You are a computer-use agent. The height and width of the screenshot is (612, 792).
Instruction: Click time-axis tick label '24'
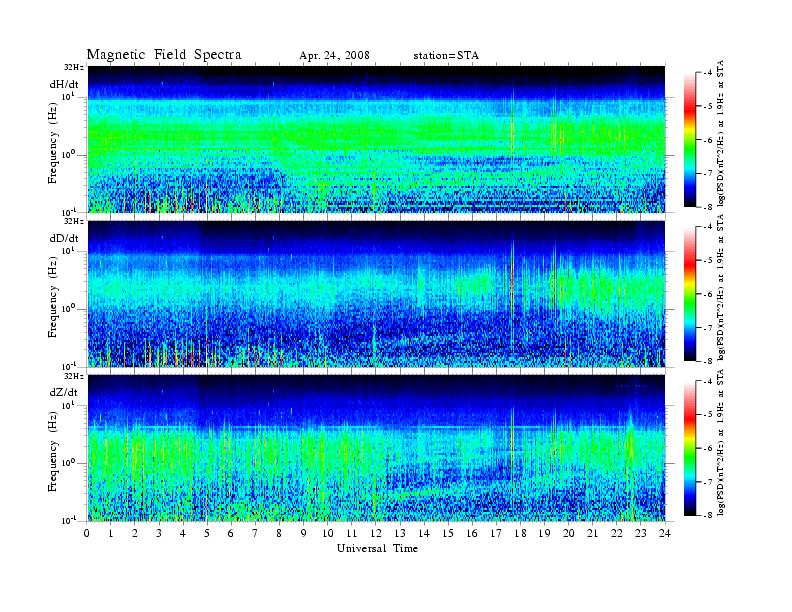[x=664, y=533]
